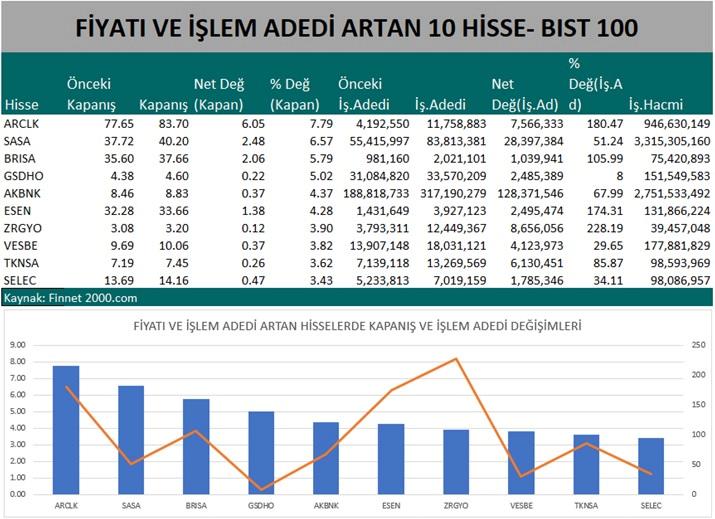The height and width of the screenshot is (519, 715).
Task: Click the Hisse column header
Action: pyautogui.click(x=21, y=105)
